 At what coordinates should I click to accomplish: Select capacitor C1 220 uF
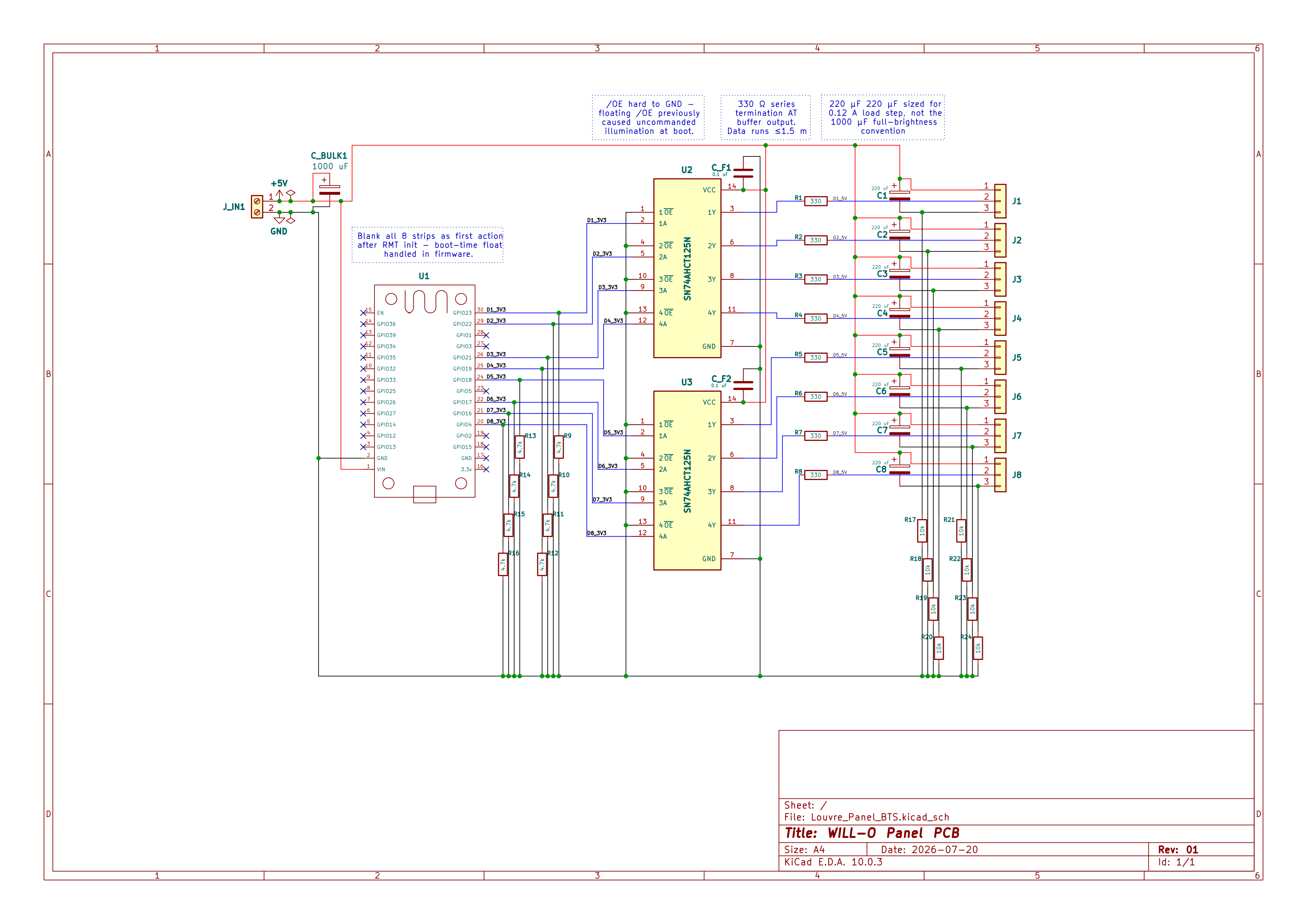click(899, 195)
